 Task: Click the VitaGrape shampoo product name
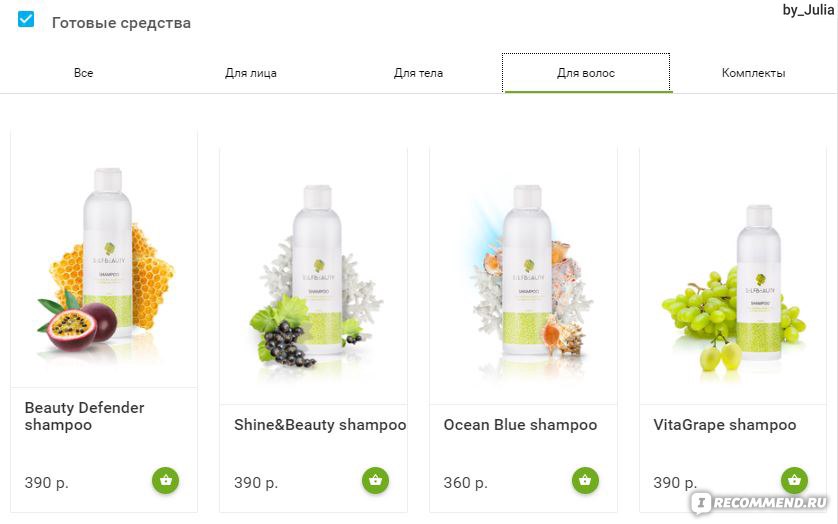click(x=725, y=425)
